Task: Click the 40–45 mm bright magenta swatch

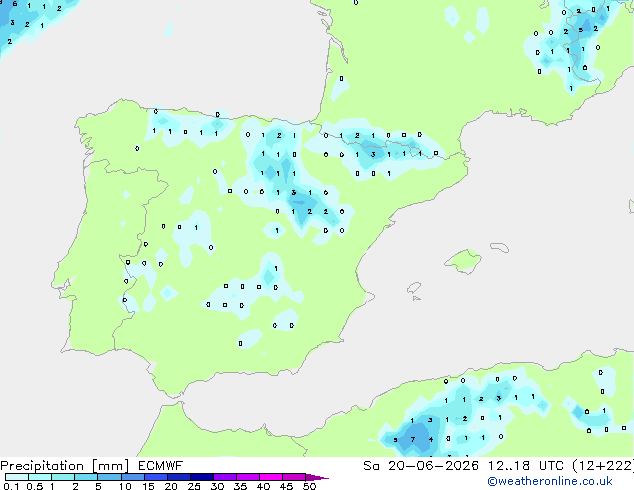Action: (271, 477)
